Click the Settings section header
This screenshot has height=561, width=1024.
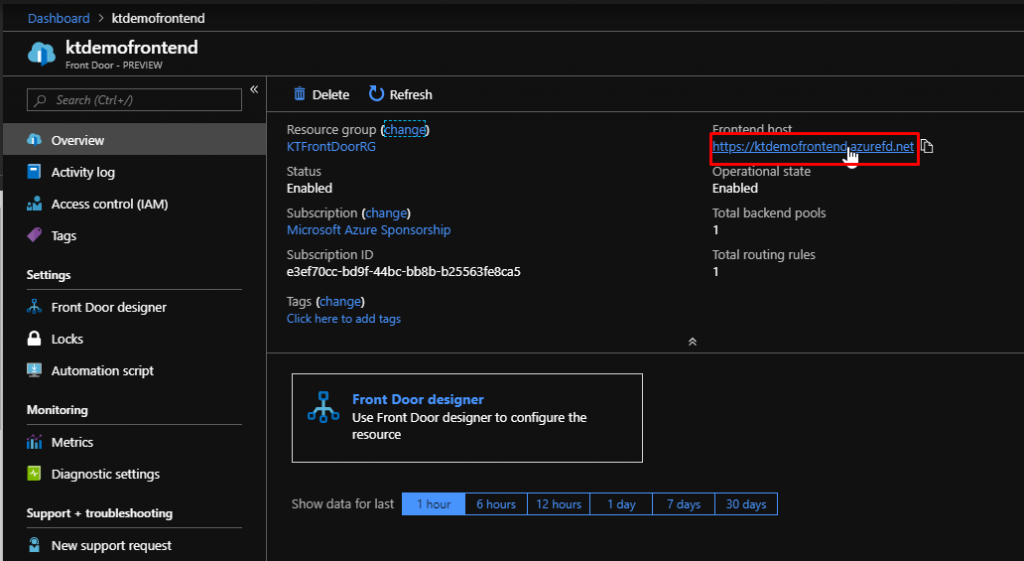(x=48, y=275)
